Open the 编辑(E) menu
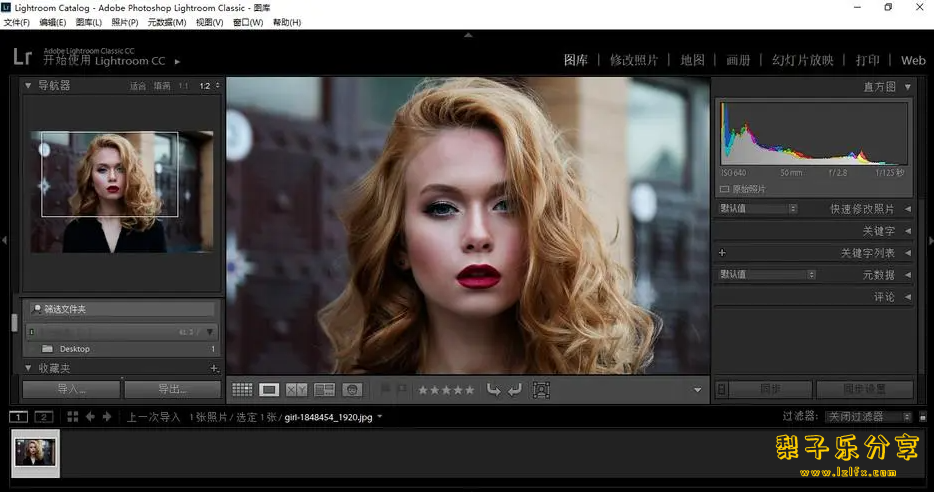This screenshot has width=934, height=492. pos(52,23)
